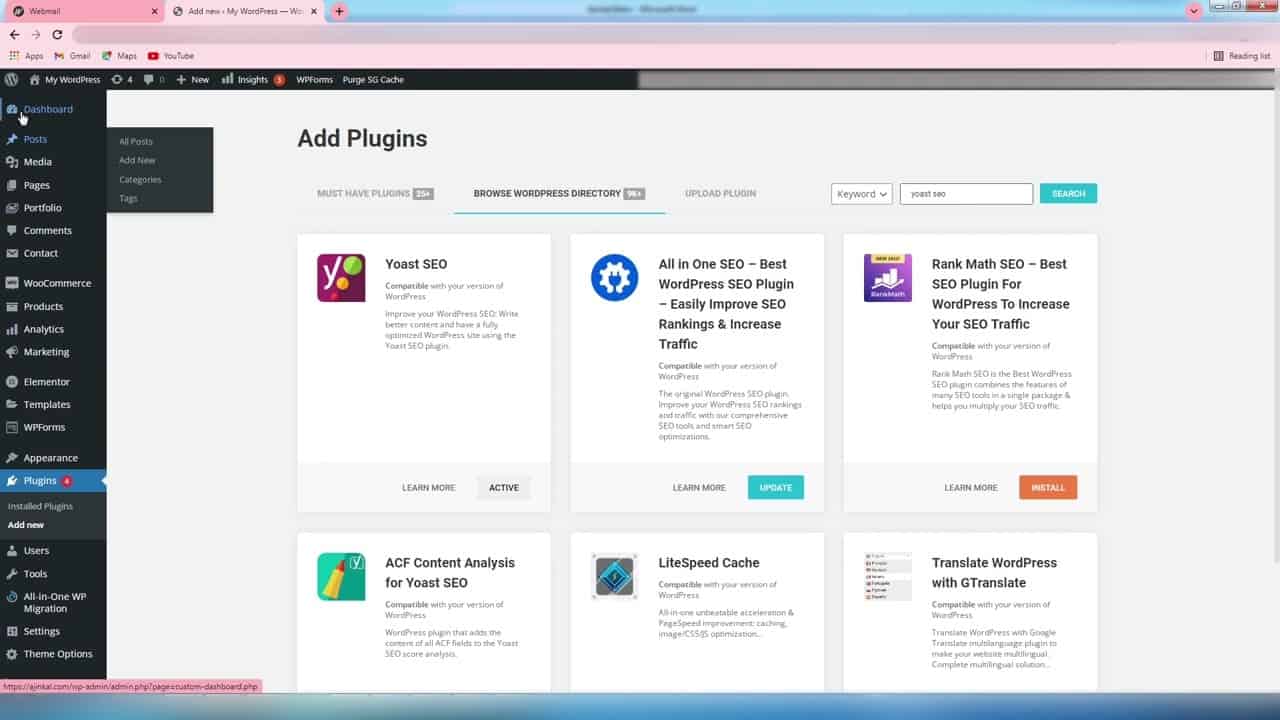Select Categories in Posts submenu

[x=140, y=179]
